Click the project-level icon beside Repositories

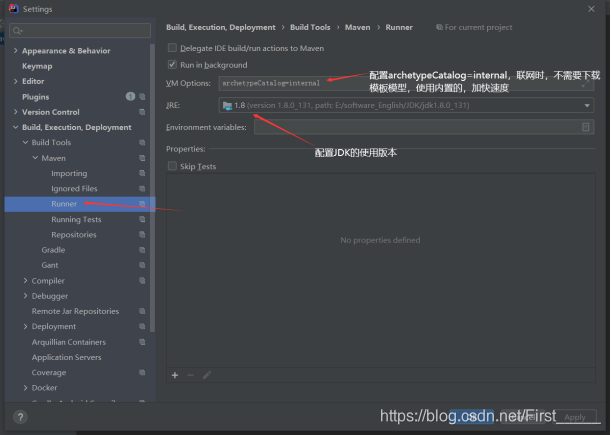pyautogui.click(x=142, y=235)
